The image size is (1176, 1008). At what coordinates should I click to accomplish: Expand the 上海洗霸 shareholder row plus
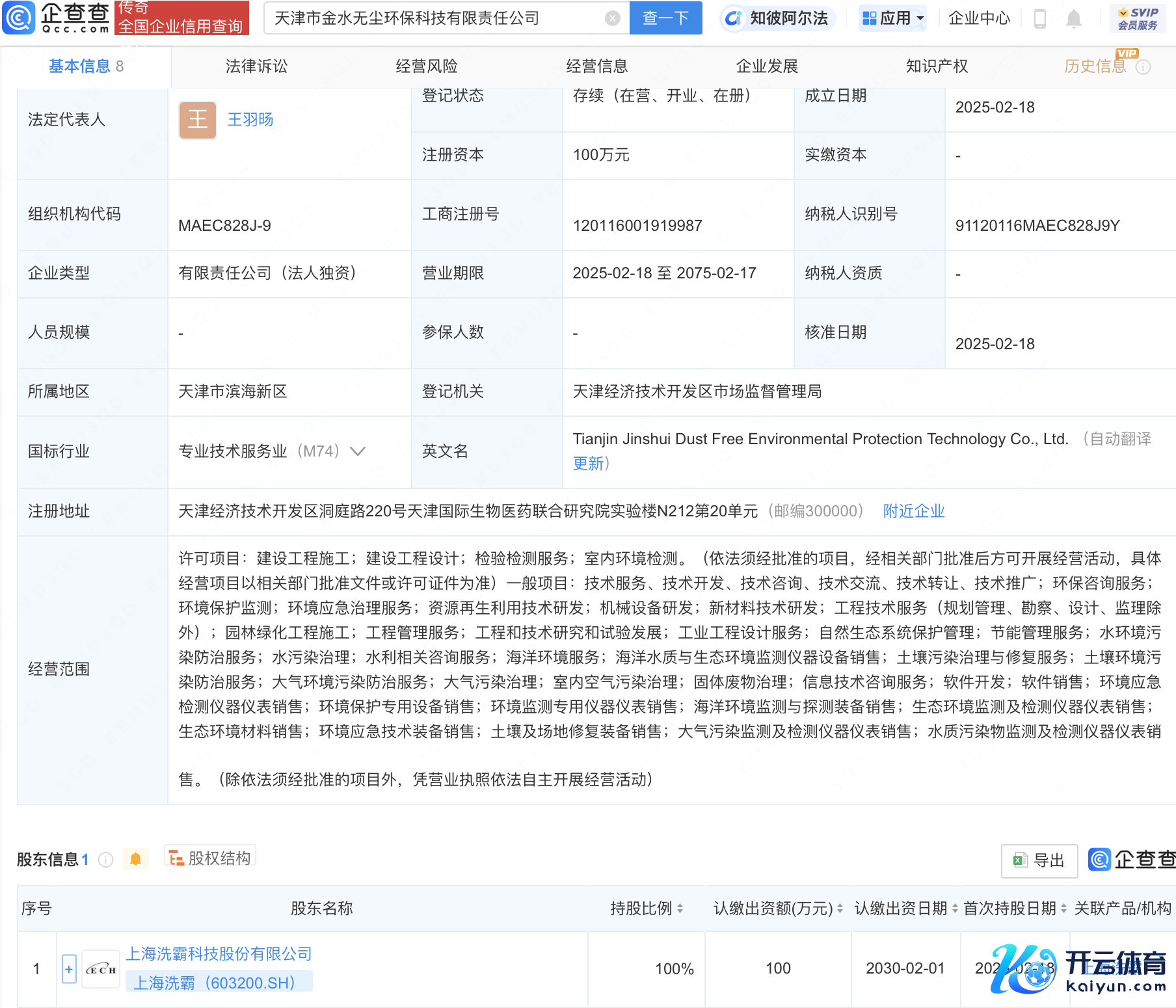click(x=69, y=969)
